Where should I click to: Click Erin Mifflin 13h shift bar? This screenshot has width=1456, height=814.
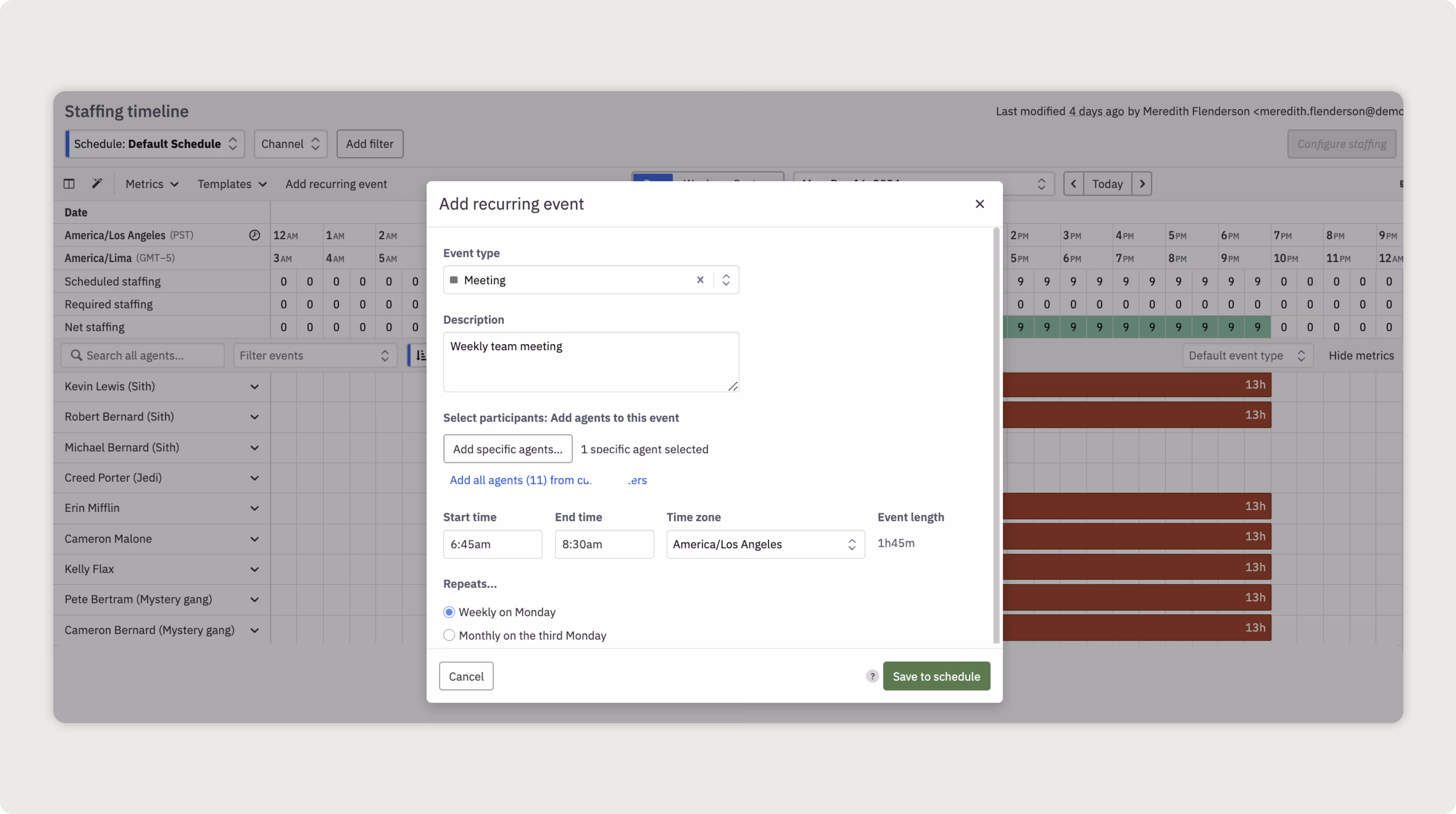[x=1137, y=506]
